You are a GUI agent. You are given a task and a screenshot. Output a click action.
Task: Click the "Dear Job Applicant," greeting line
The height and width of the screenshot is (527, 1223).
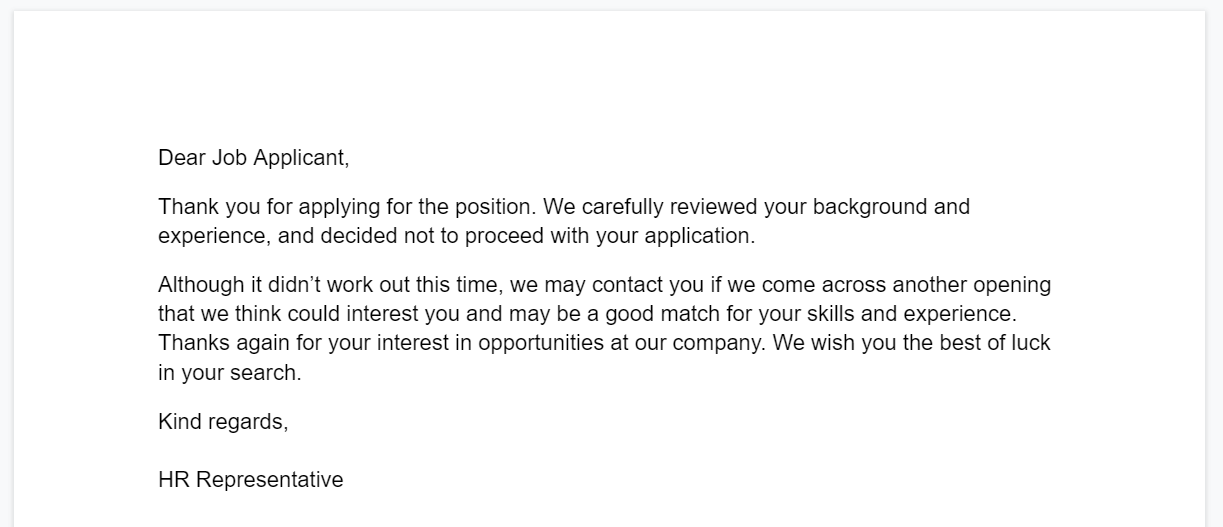click(x=254, y=158)
